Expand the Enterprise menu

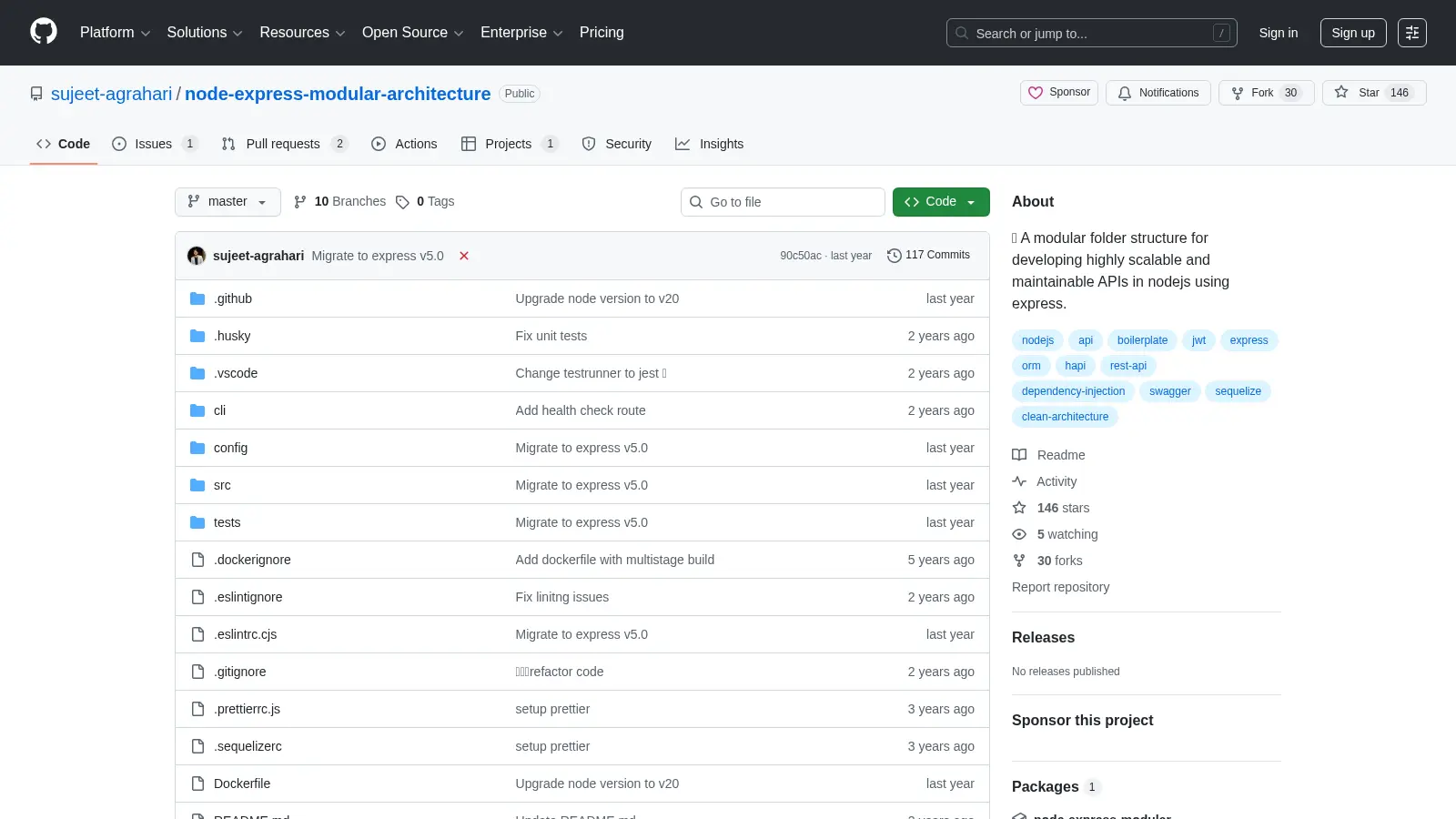521,33
